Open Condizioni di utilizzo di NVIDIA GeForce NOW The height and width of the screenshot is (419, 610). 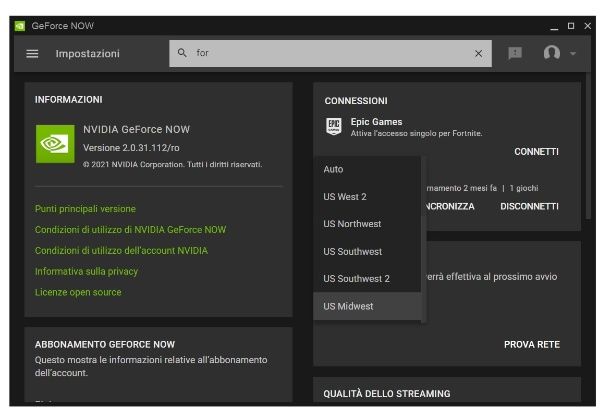coord(130,230)
